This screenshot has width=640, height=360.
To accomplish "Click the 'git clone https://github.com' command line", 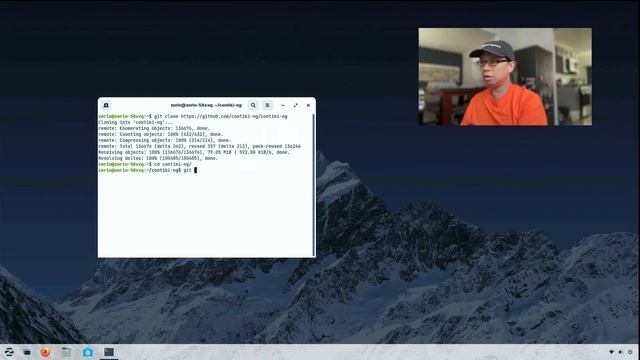I will click(193, 116).
